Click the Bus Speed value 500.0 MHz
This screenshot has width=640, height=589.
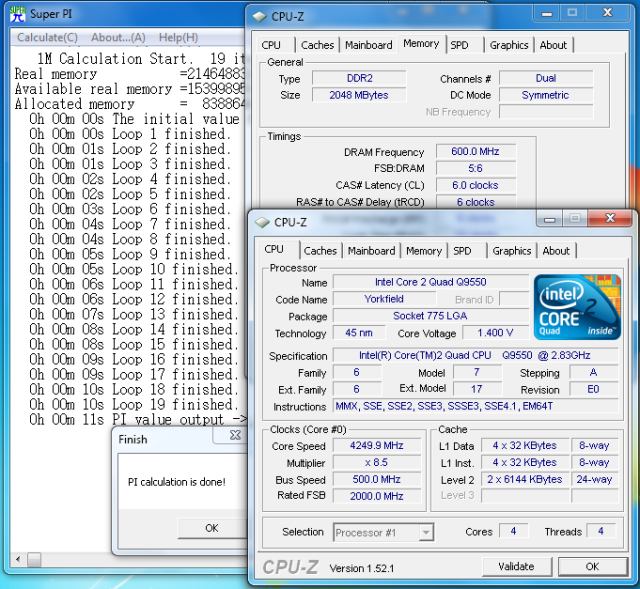pos(376,479)
